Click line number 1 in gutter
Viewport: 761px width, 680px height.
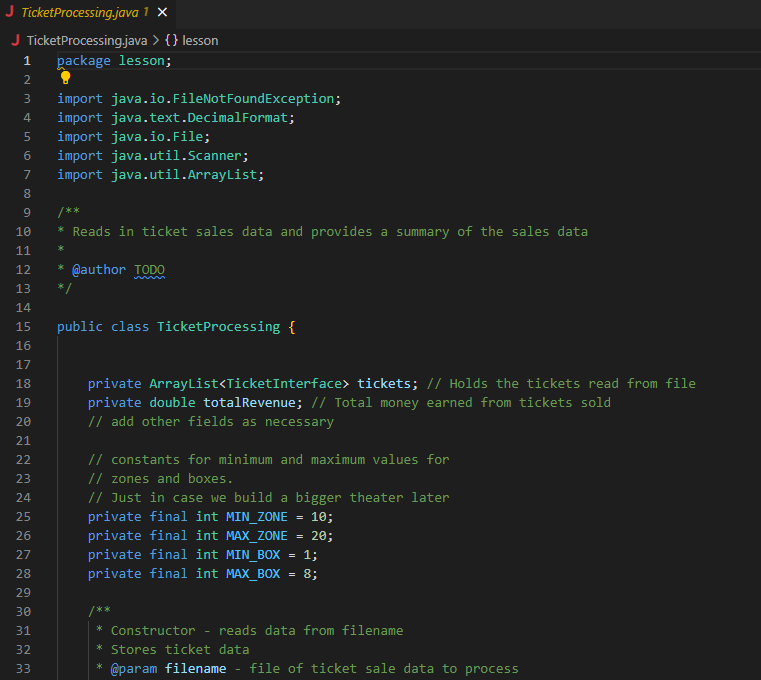[x=27, y=61]
